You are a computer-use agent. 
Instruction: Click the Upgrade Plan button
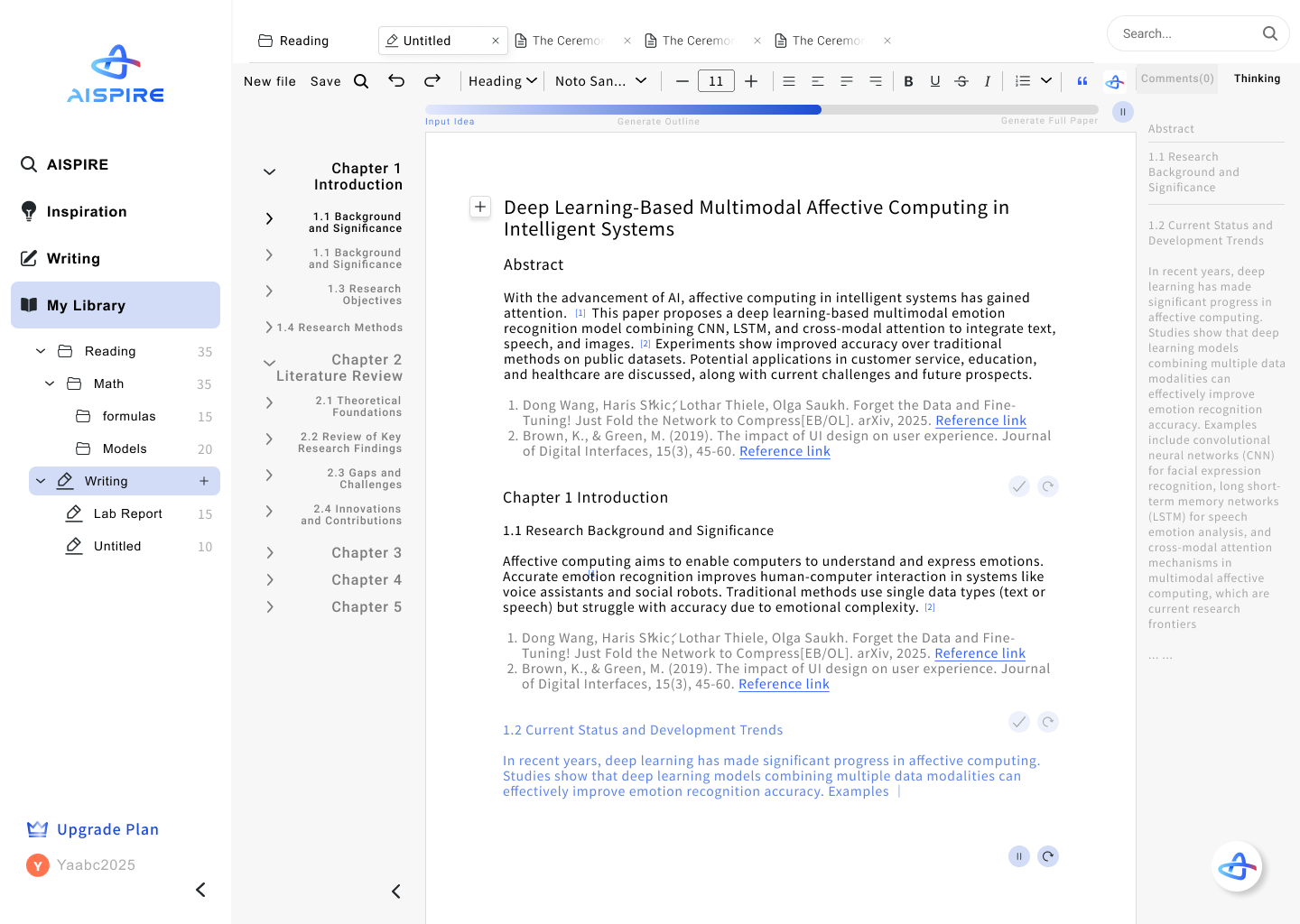(x=107, y=828)
